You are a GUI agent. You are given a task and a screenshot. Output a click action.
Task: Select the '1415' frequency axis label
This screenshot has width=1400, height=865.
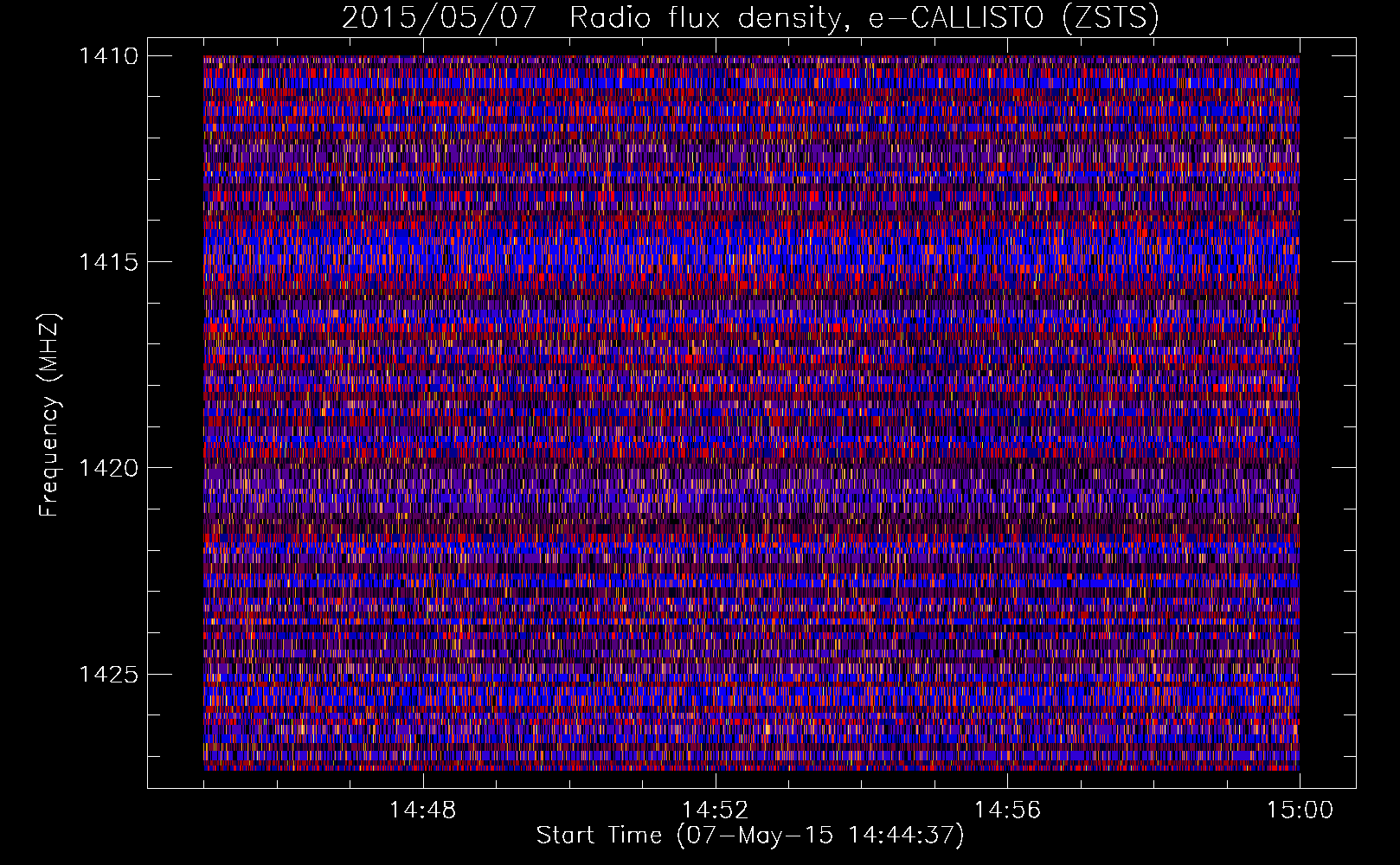pyautogui.click(x=108, y=262)
